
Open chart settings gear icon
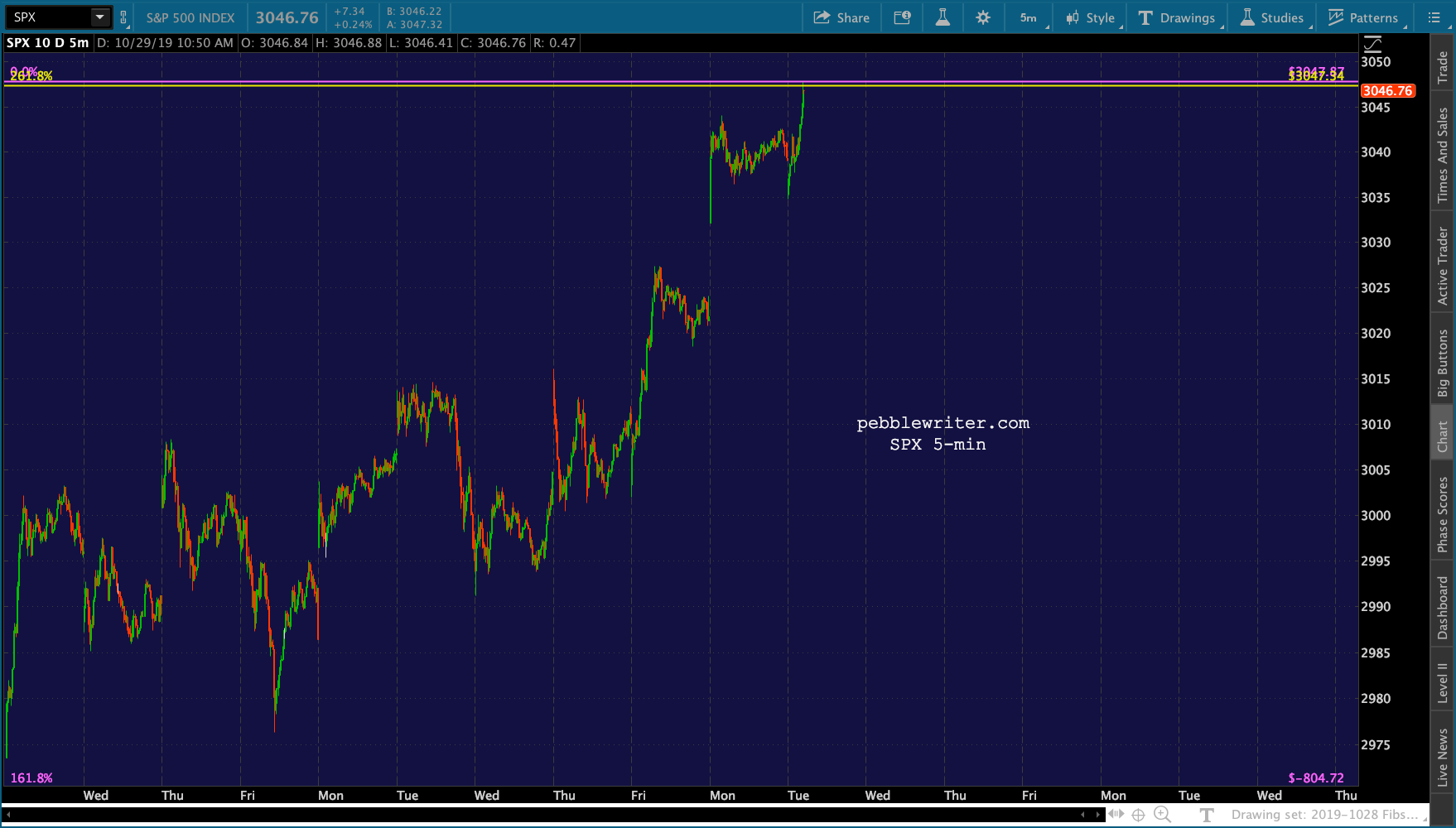click(983, 17)
